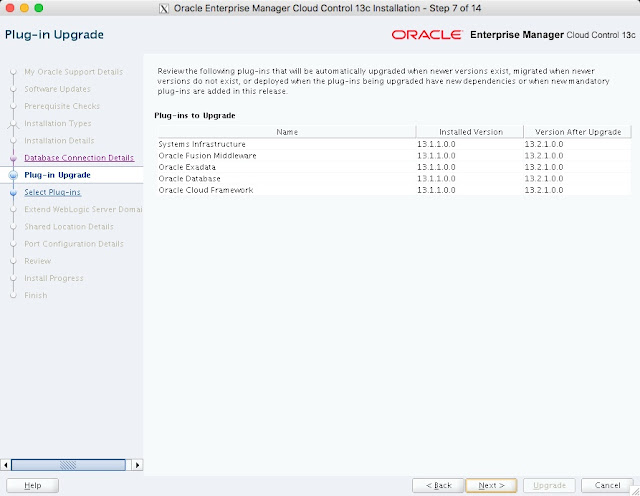Click the Next button

(x=491, y=485)
